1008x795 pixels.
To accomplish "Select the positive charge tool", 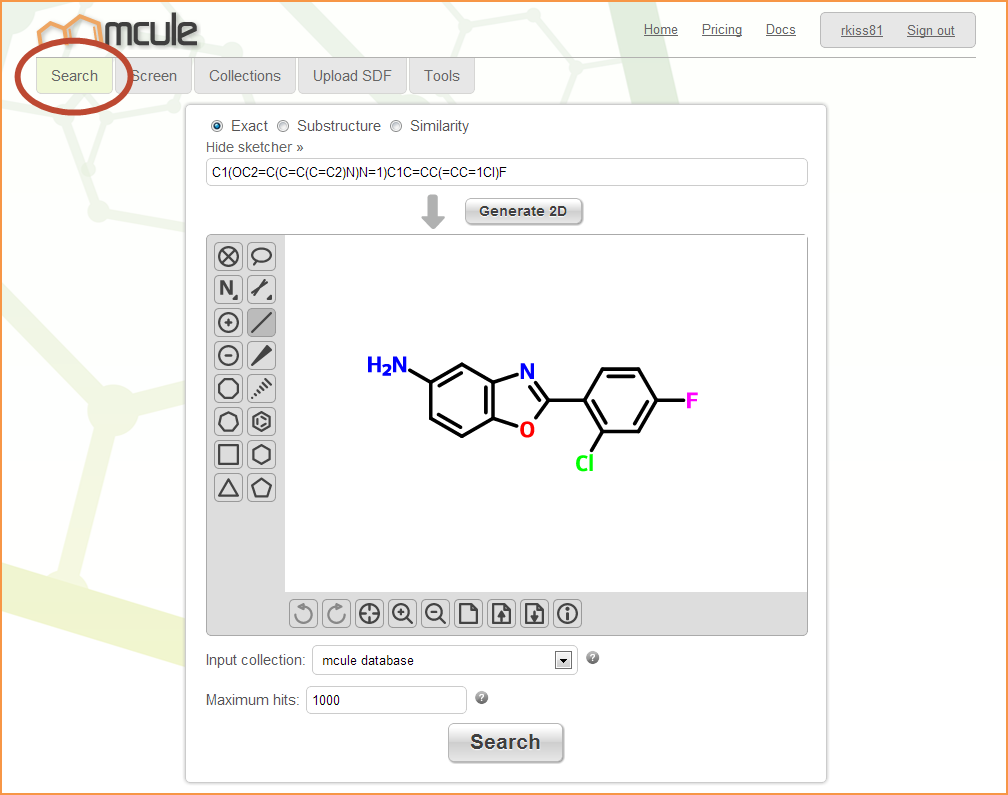I will (229, 322).
